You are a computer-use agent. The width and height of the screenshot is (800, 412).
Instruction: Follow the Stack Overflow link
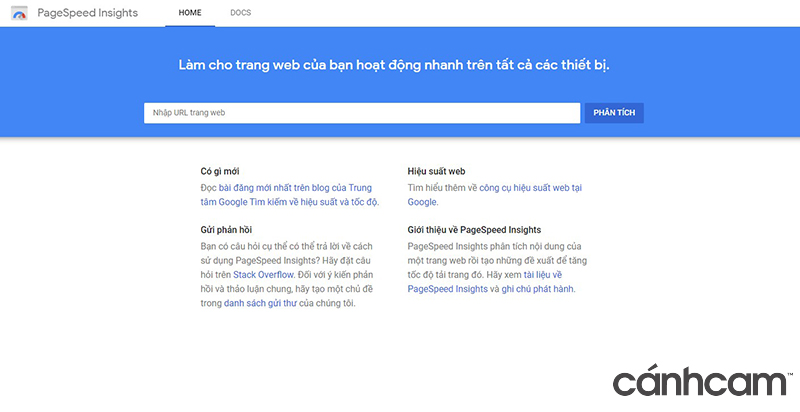(263, 274)
